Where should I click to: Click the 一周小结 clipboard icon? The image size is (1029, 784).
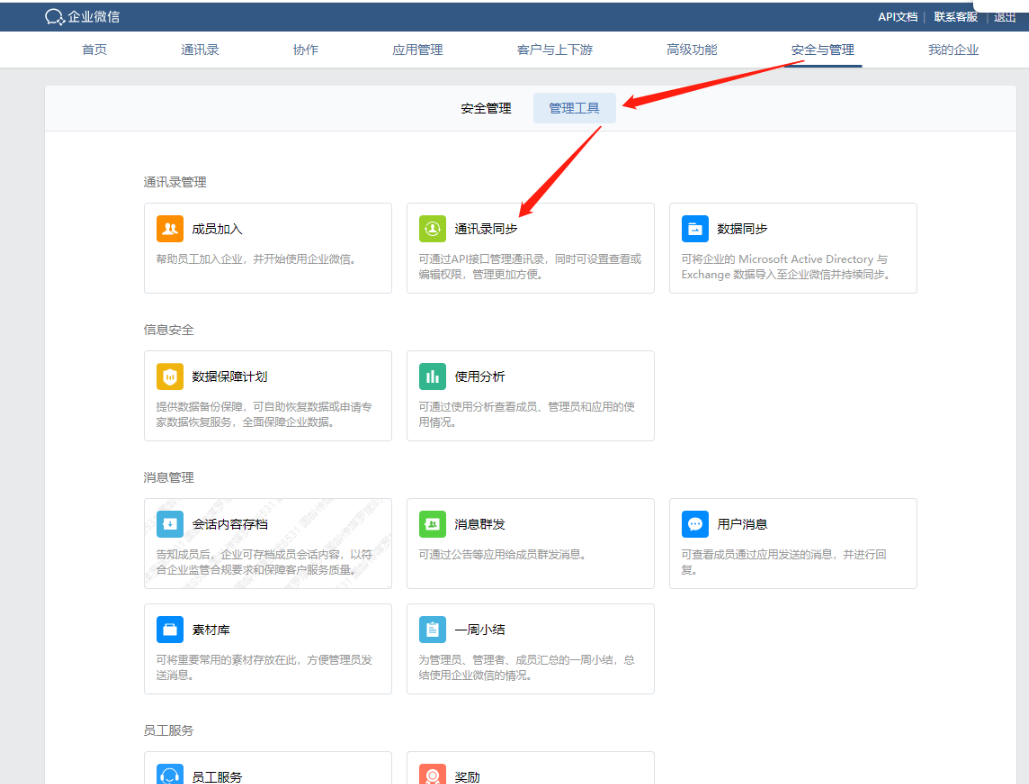coord(432,630)
